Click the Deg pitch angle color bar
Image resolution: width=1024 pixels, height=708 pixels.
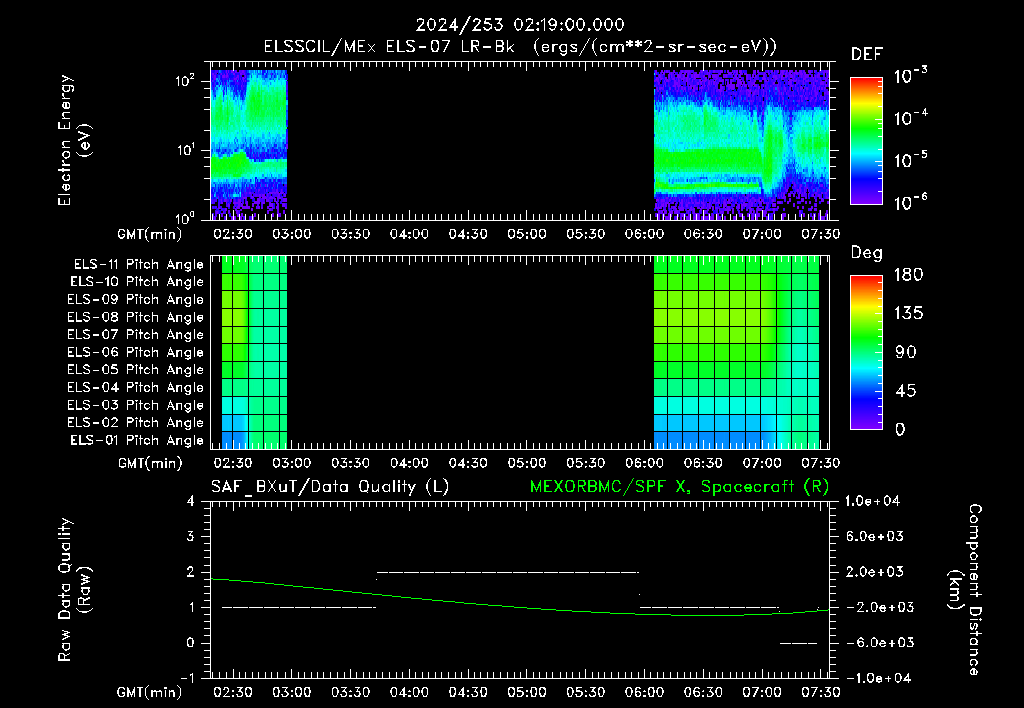(866, 353)
